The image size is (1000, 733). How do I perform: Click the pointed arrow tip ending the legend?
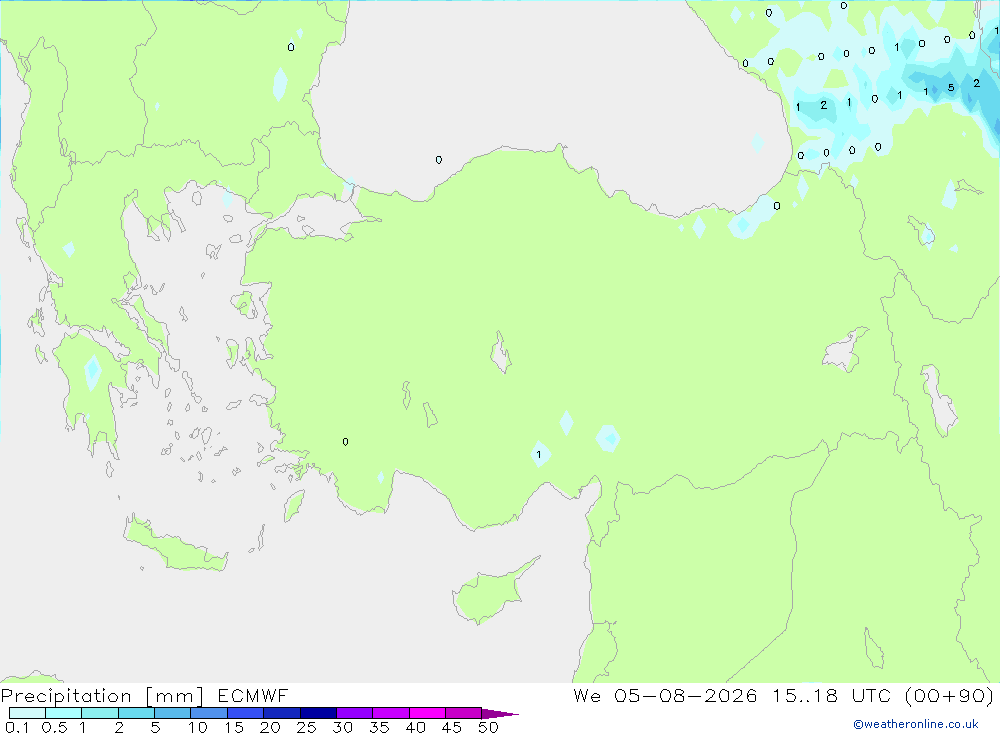coord(500,713)
